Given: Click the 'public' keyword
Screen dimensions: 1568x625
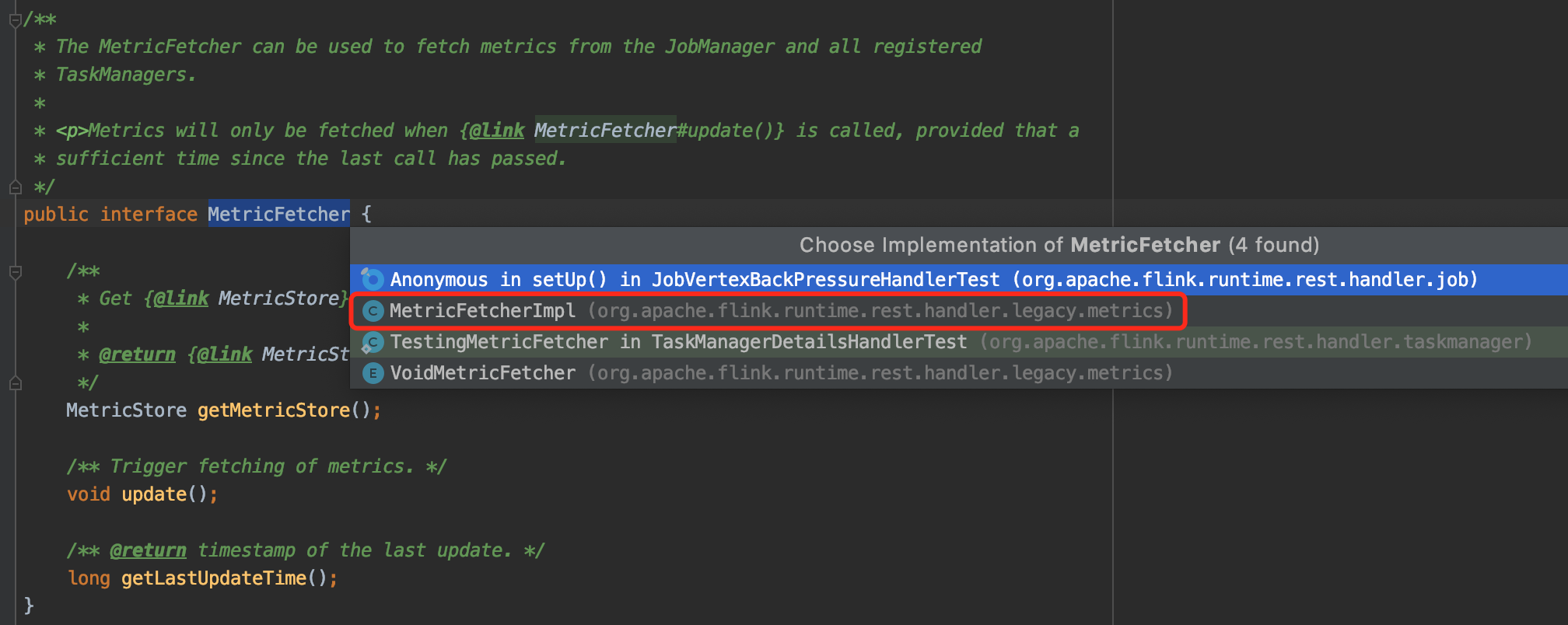Looking at the screenshot, I should (x=56, y=215).
